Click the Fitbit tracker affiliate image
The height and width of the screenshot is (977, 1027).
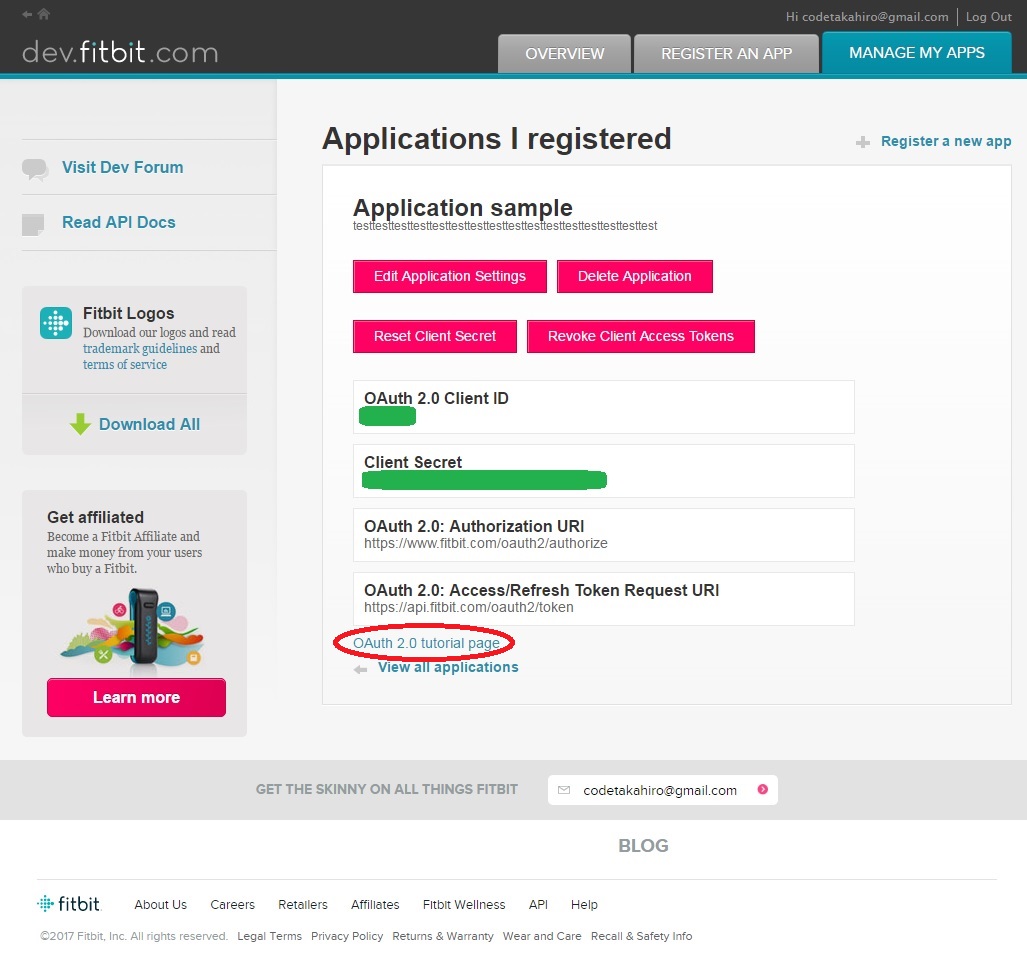[x=133, y=629]
